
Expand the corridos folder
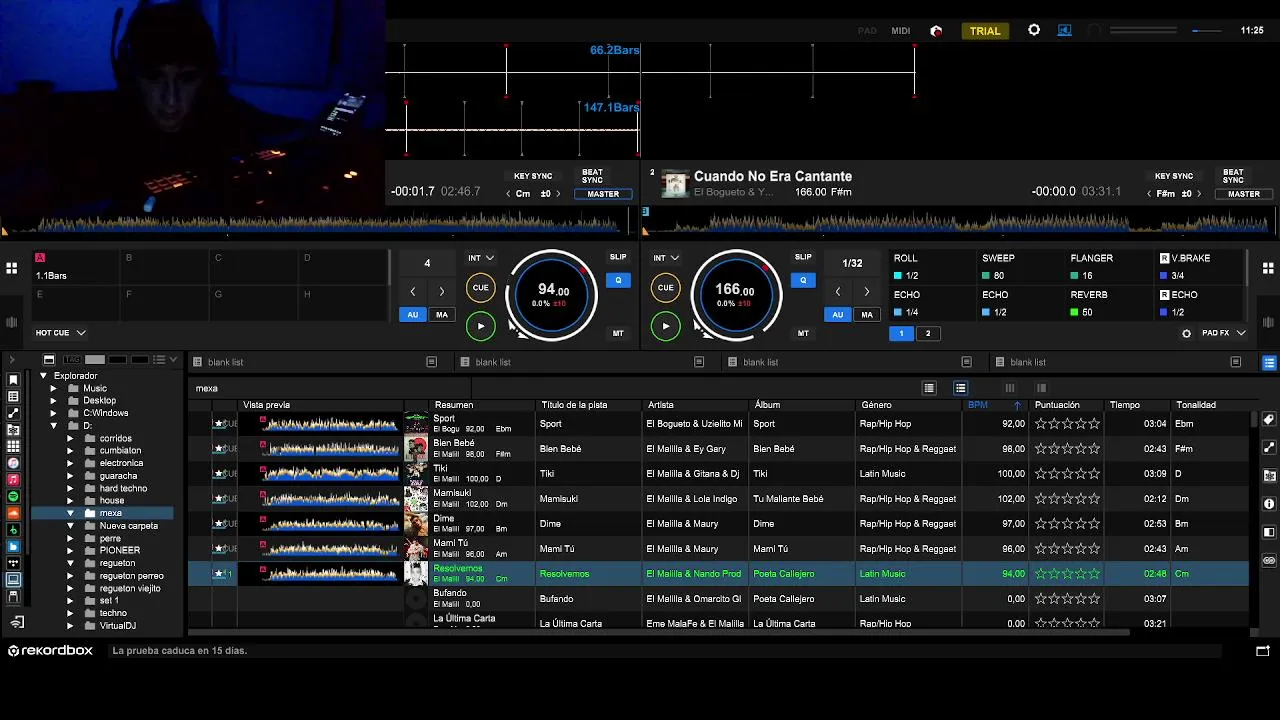coord(70,438)
